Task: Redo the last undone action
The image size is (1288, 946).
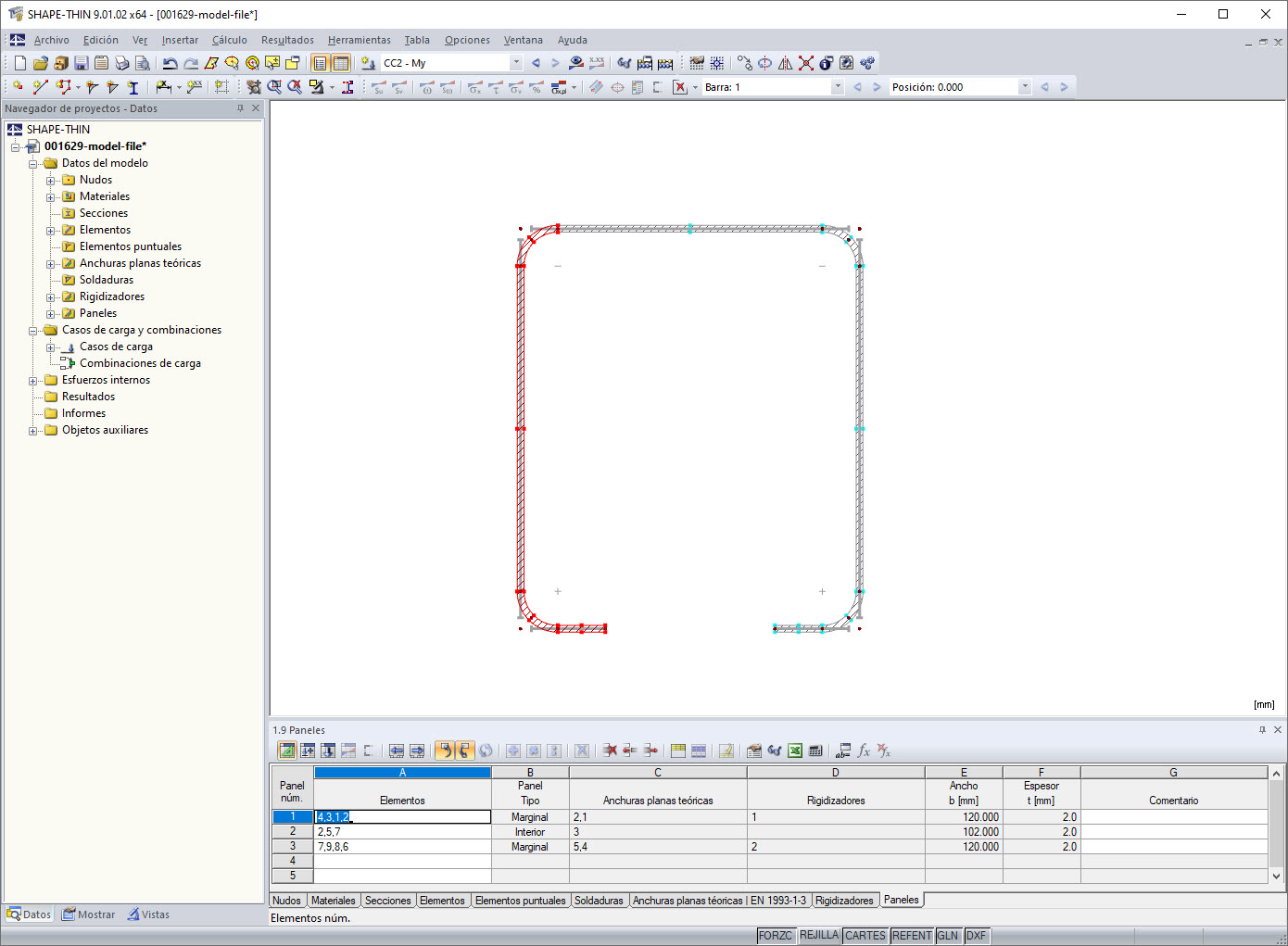Action: 191,63
